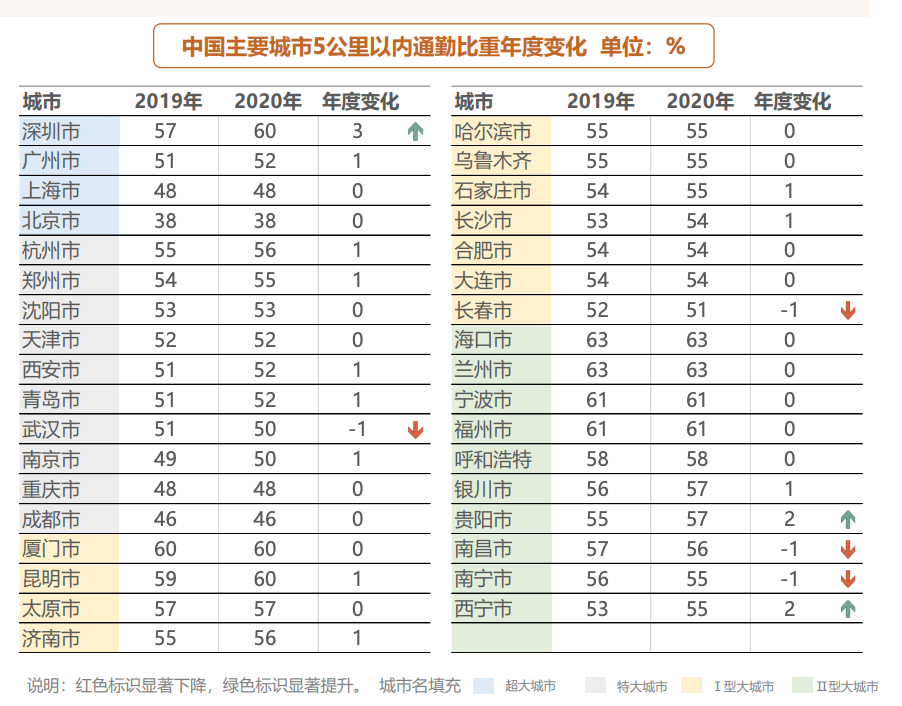Select the 成都市 city cell
The width and height of the screenshot is (902, 706).
69,519
